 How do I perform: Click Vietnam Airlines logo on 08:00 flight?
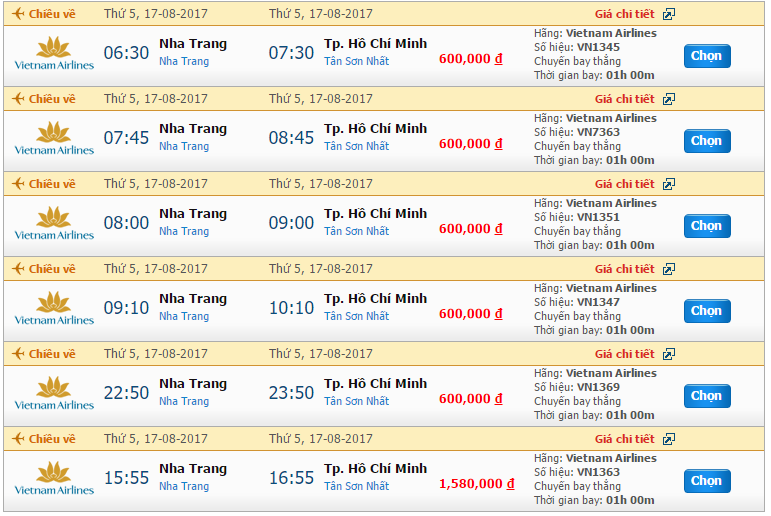click(x=54, y=224)
